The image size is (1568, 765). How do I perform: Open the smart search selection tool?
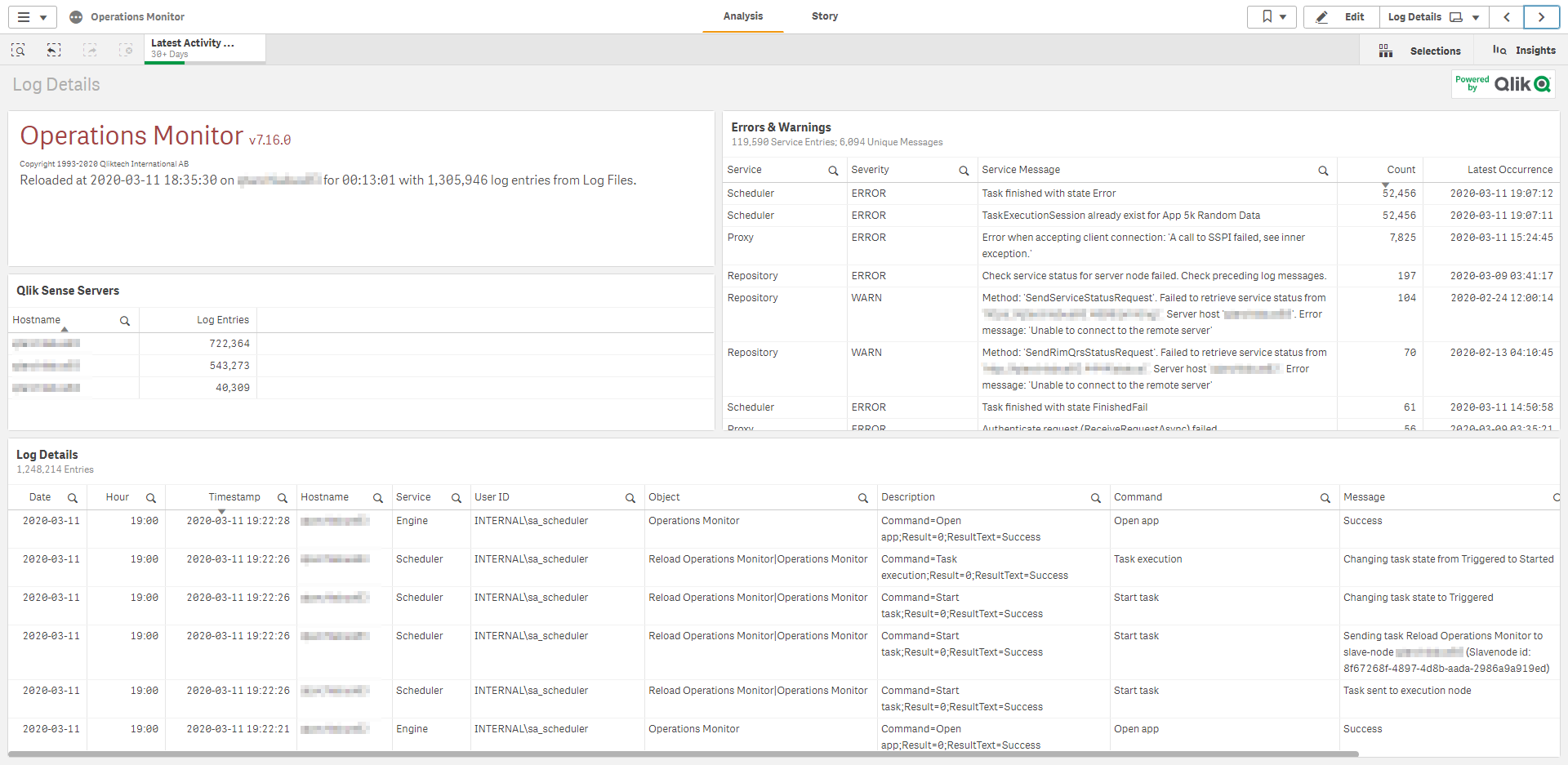tap(18, 51)
